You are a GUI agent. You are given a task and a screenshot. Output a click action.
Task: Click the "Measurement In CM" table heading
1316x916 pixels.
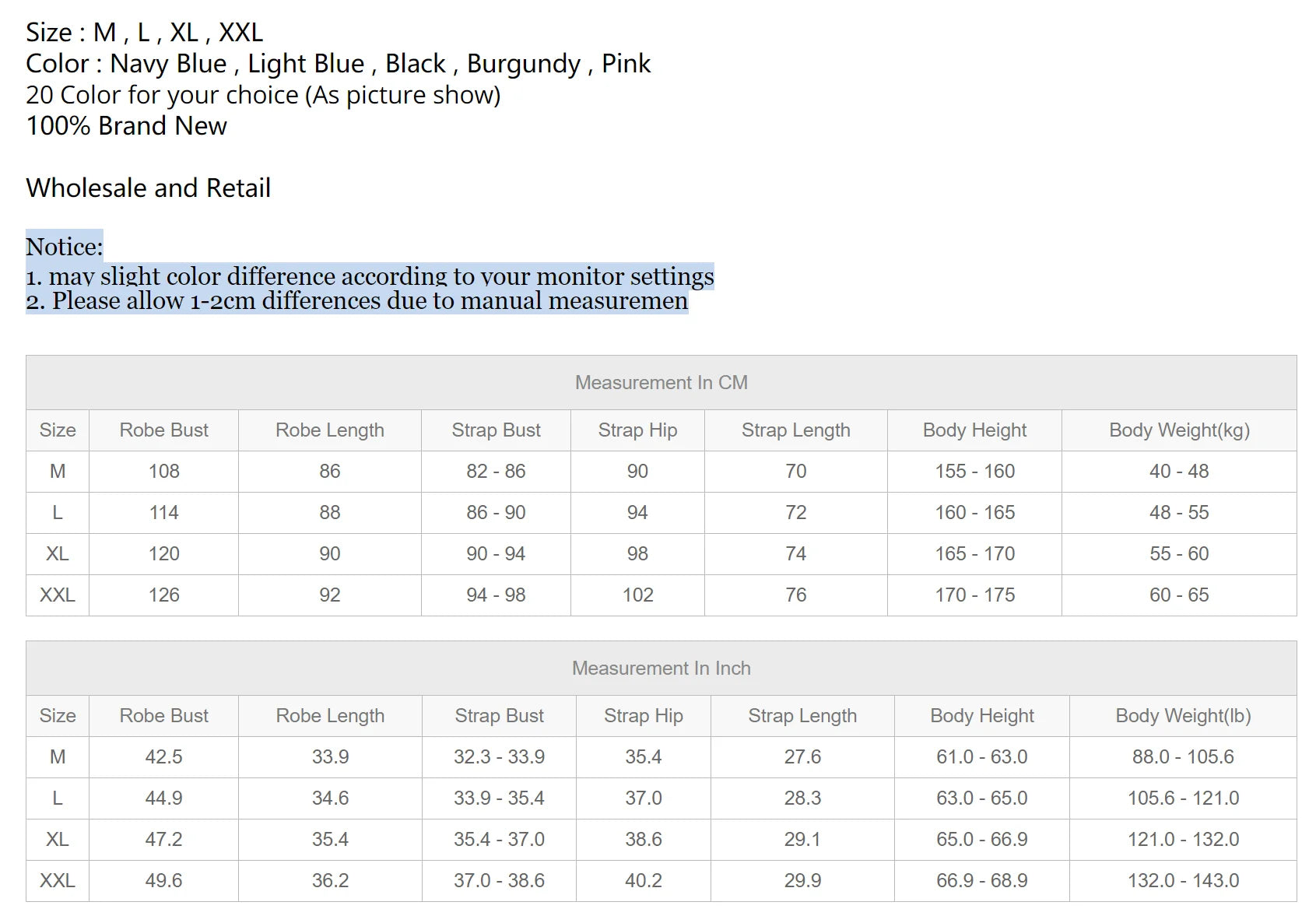(x=661, y=383)
